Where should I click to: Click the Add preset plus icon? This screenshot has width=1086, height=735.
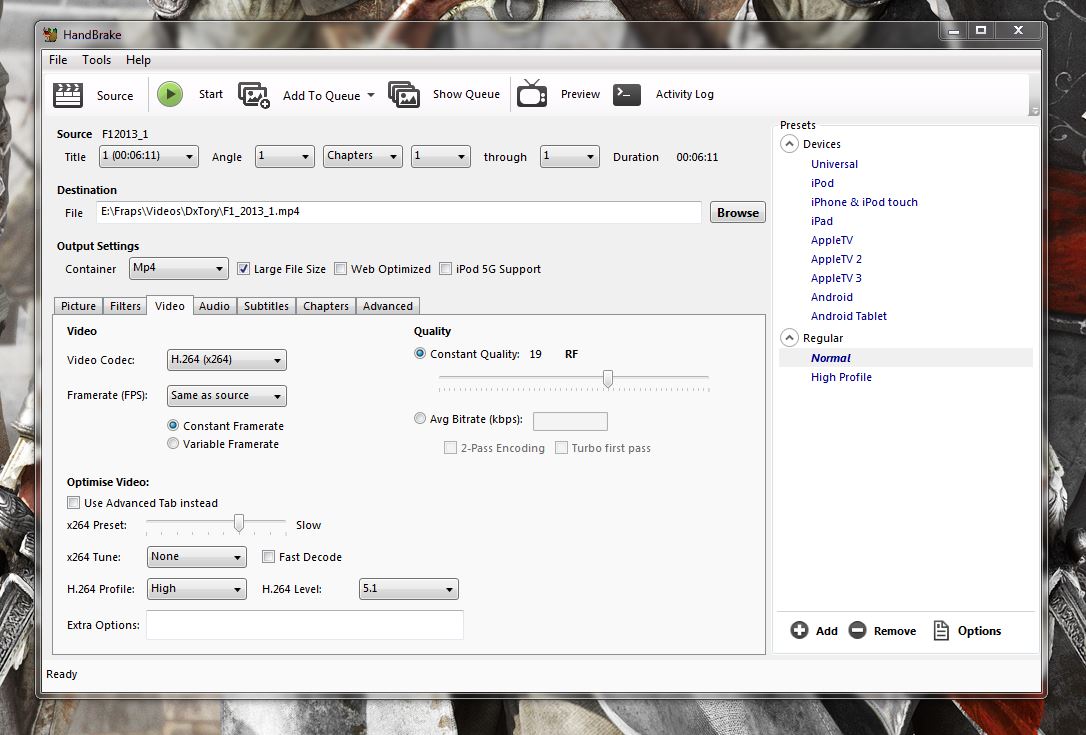coord(799,630)
